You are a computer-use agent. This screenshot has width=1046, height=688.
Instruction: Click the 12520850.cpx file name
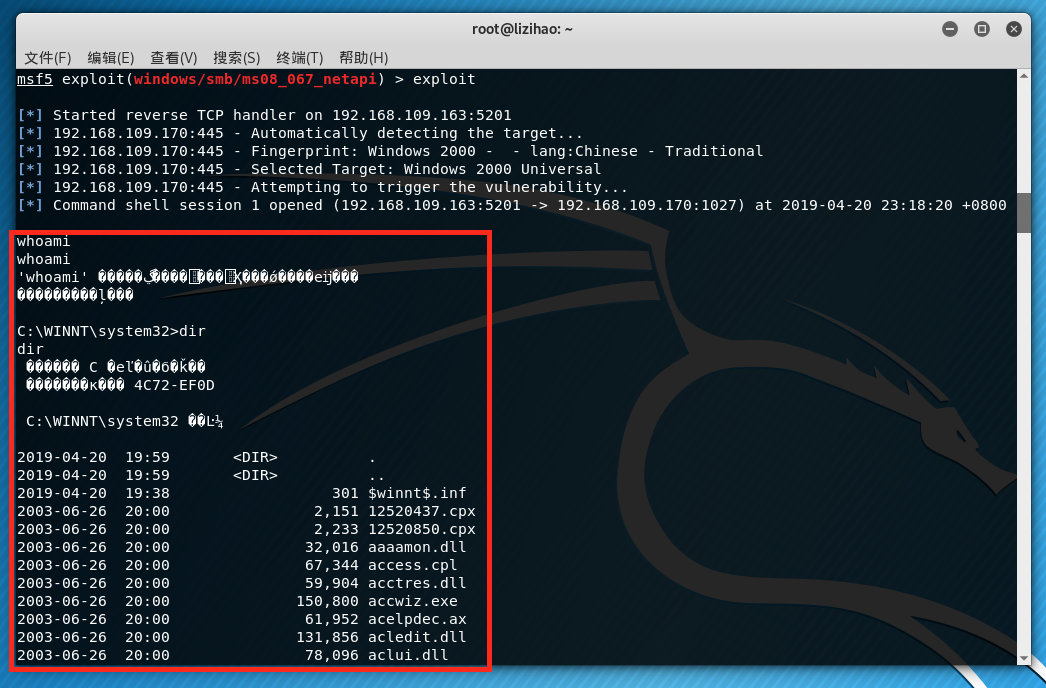coord(422,530)
